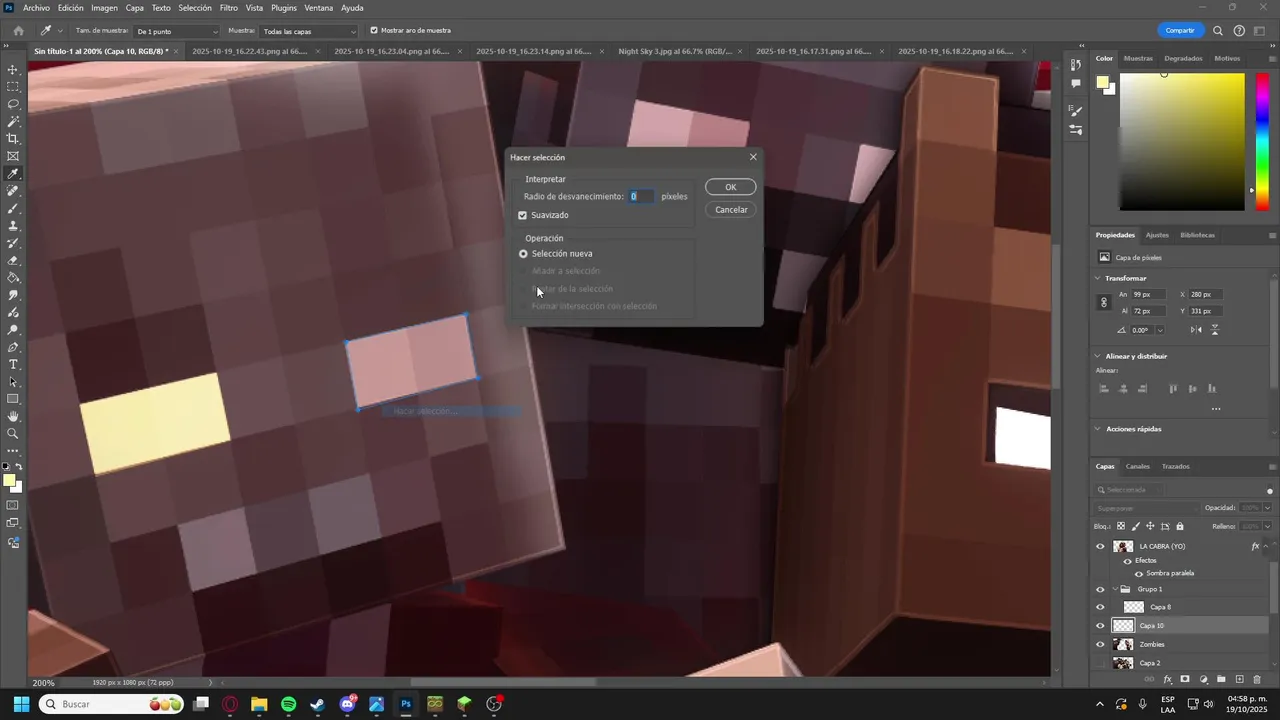Image resolution: width=1280 pixels, height=720 pixels.
Task: Click the foreground color swatch in toolbar
Action: 9,481
